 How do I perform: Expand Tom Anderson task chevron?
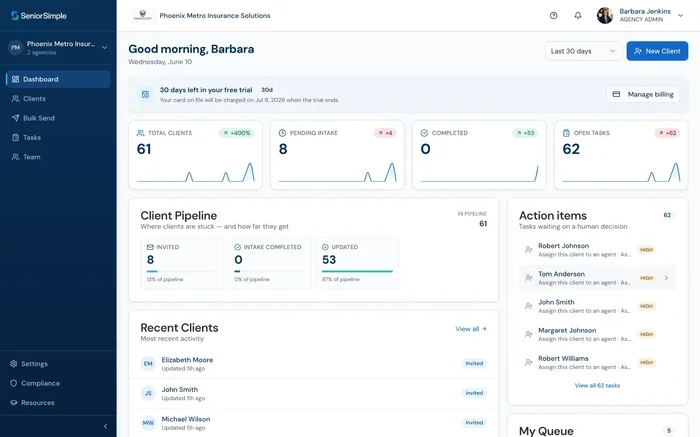666,278
